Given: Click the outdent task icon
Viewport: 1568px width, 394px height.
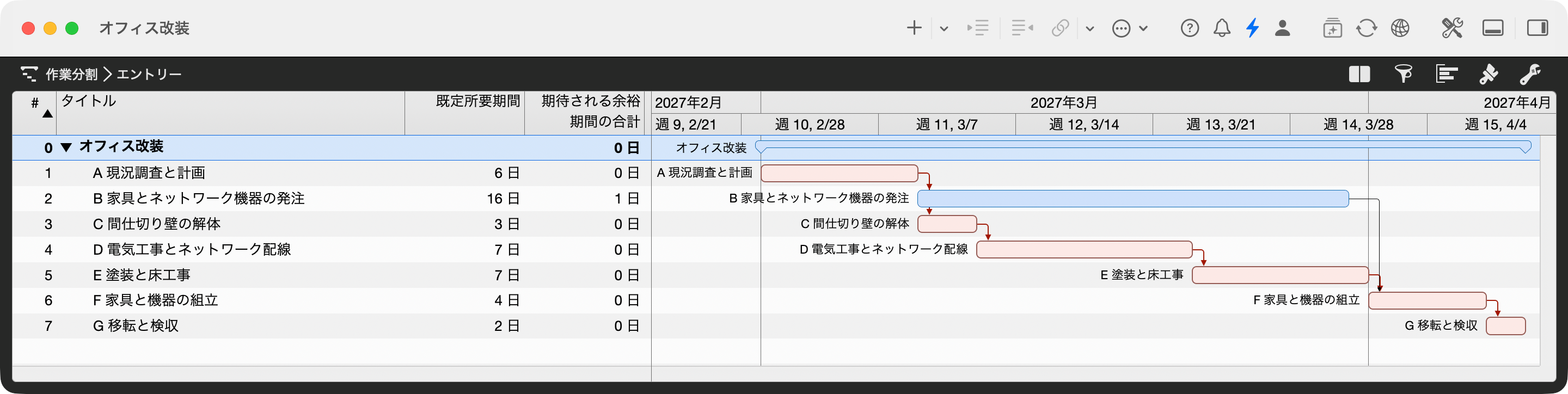Looking at the screenshot, I should click(1022, 28).
